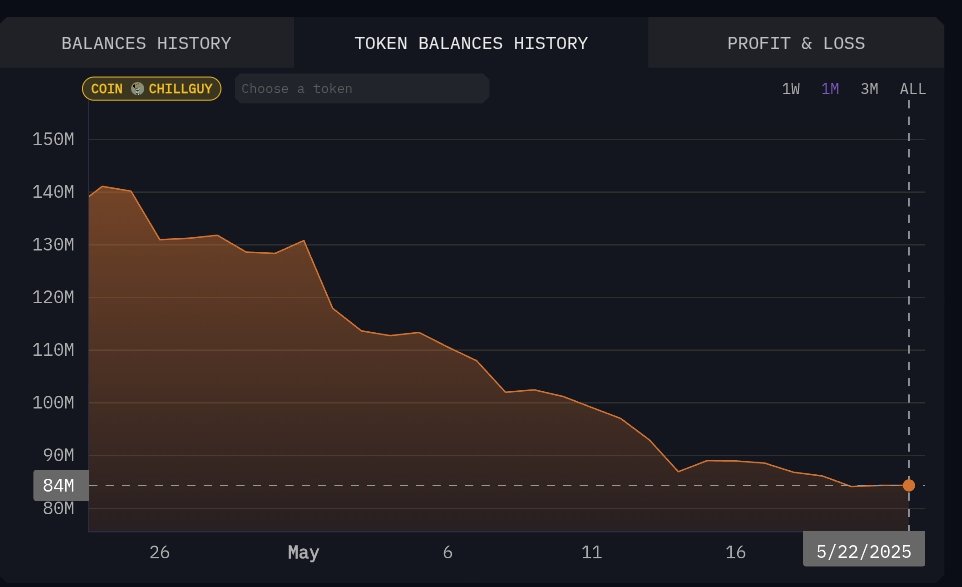Click the 5/22/2025 date label
The height and width of the screenshot is (587, 962).
pos(864,551)
